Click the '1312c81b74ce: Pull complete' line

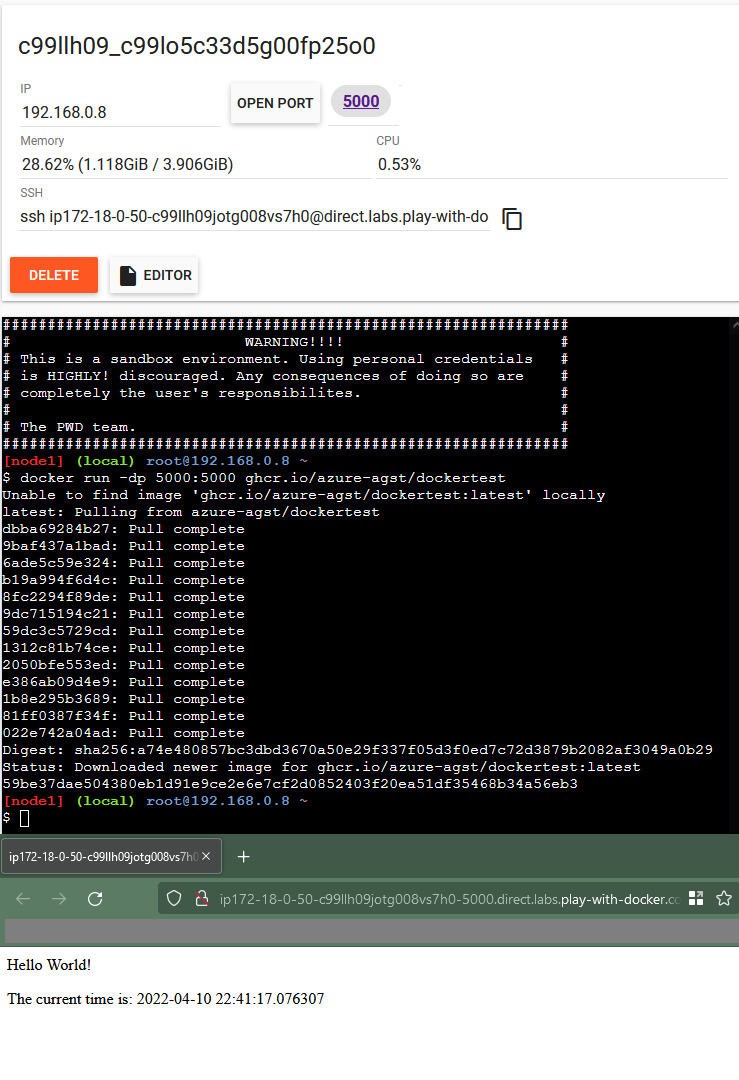tap(123, 648)
